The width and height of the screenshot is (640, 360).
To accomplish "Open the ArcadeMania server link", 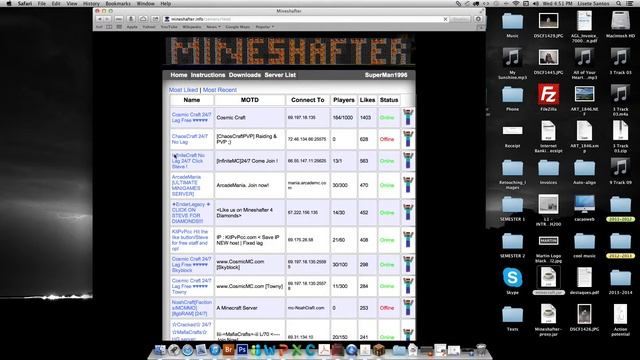I will coord(187,185).
